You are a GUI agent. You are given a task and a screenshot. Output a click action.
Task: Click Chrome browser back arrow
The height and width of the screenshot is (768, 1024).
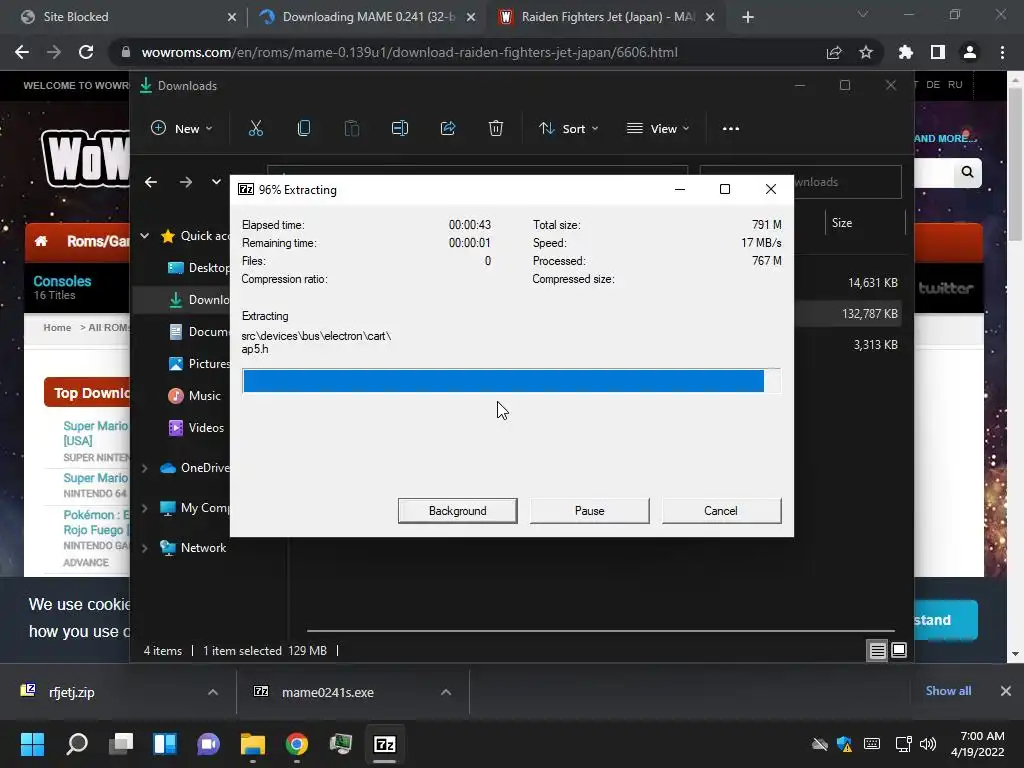22,52
